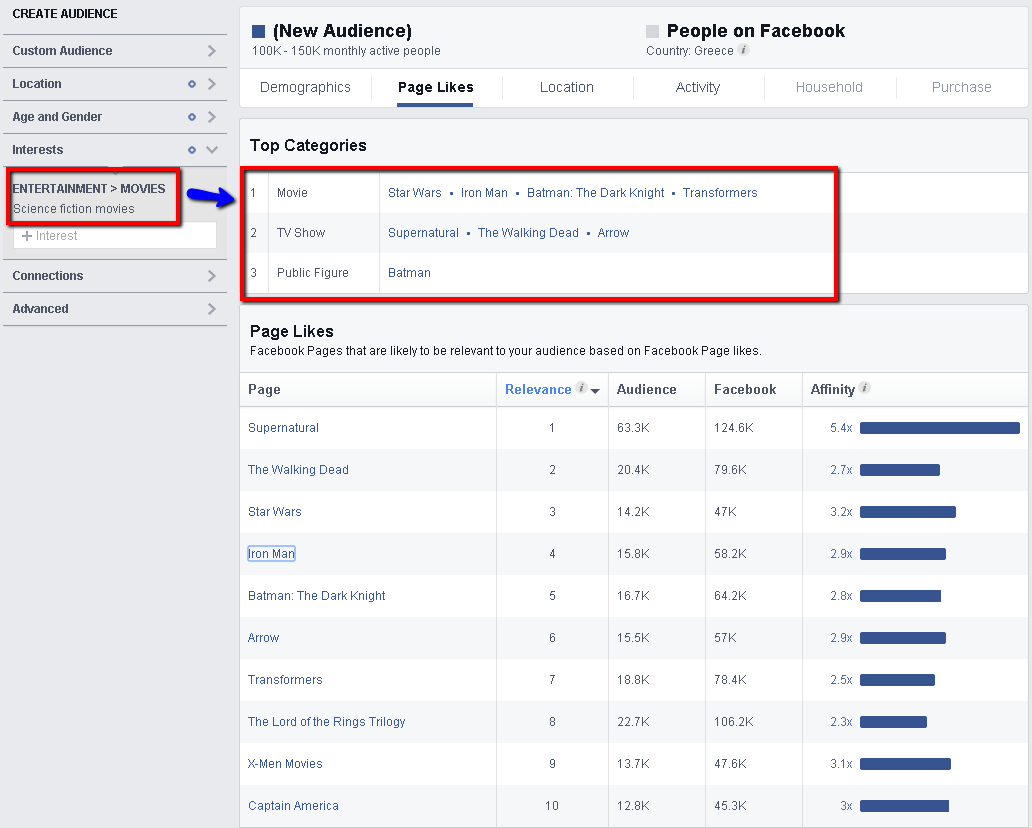Open Arrow page in Page Likes table
Image resolution: width=1032 pixels, height=828 pixels.
tap(263, 638)
